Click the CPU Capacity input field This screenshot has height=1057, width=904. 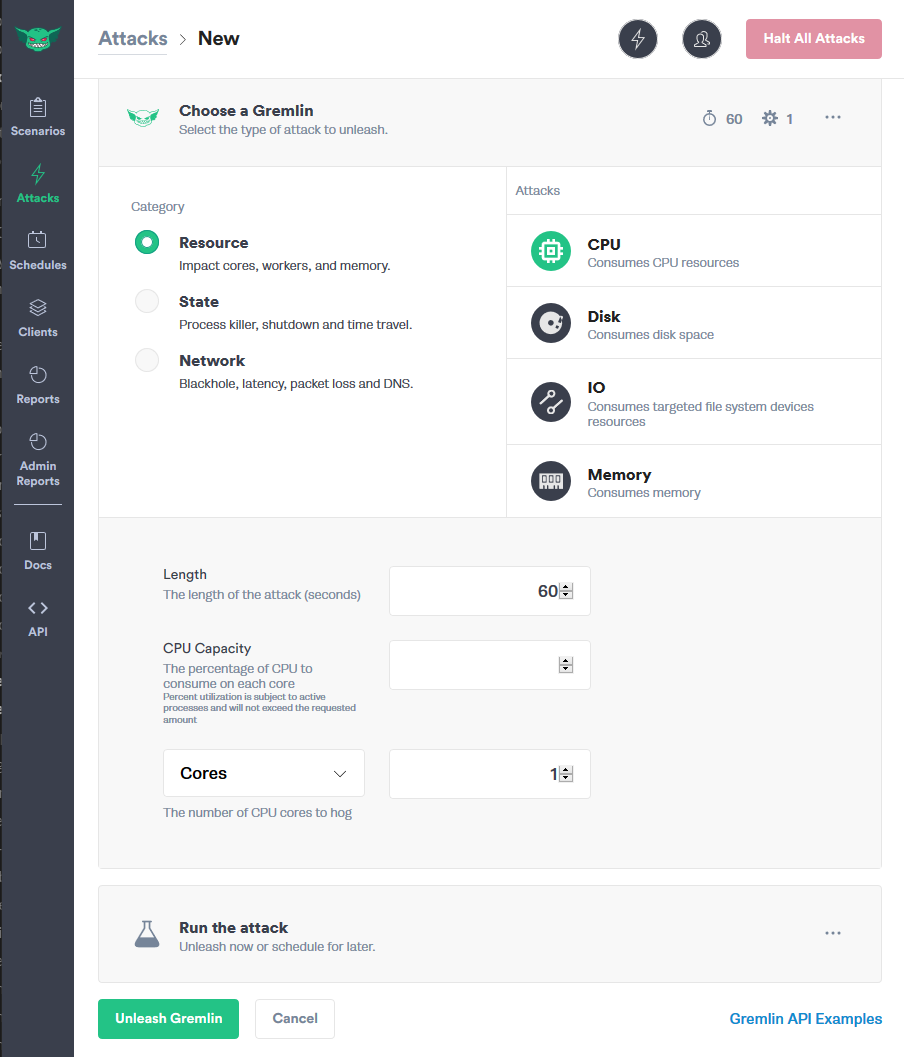(x=489, y=665)
